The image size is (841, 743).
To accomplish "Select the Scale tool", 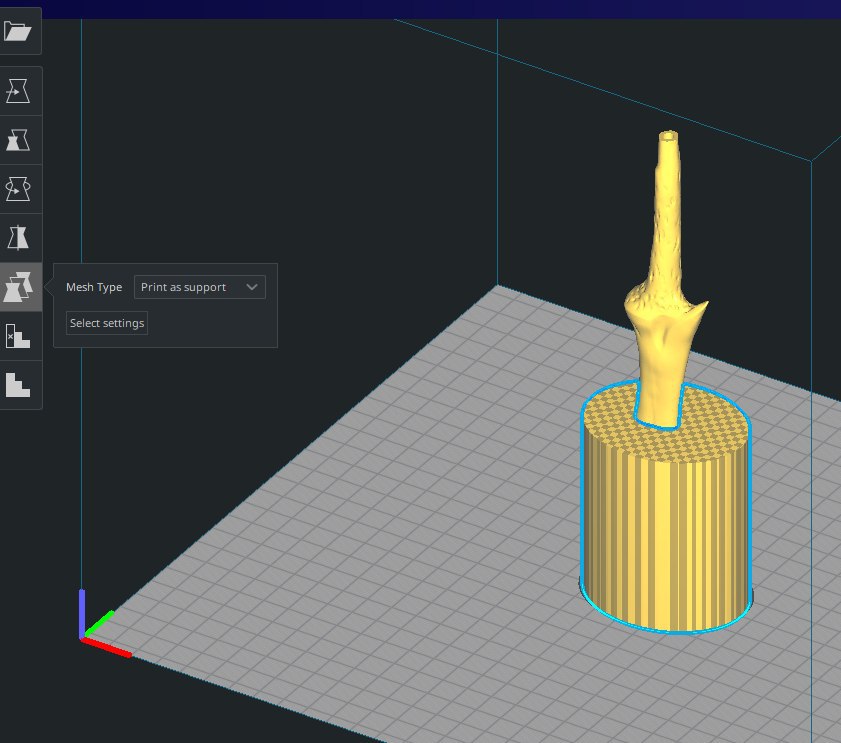I will tap(18, 140).
